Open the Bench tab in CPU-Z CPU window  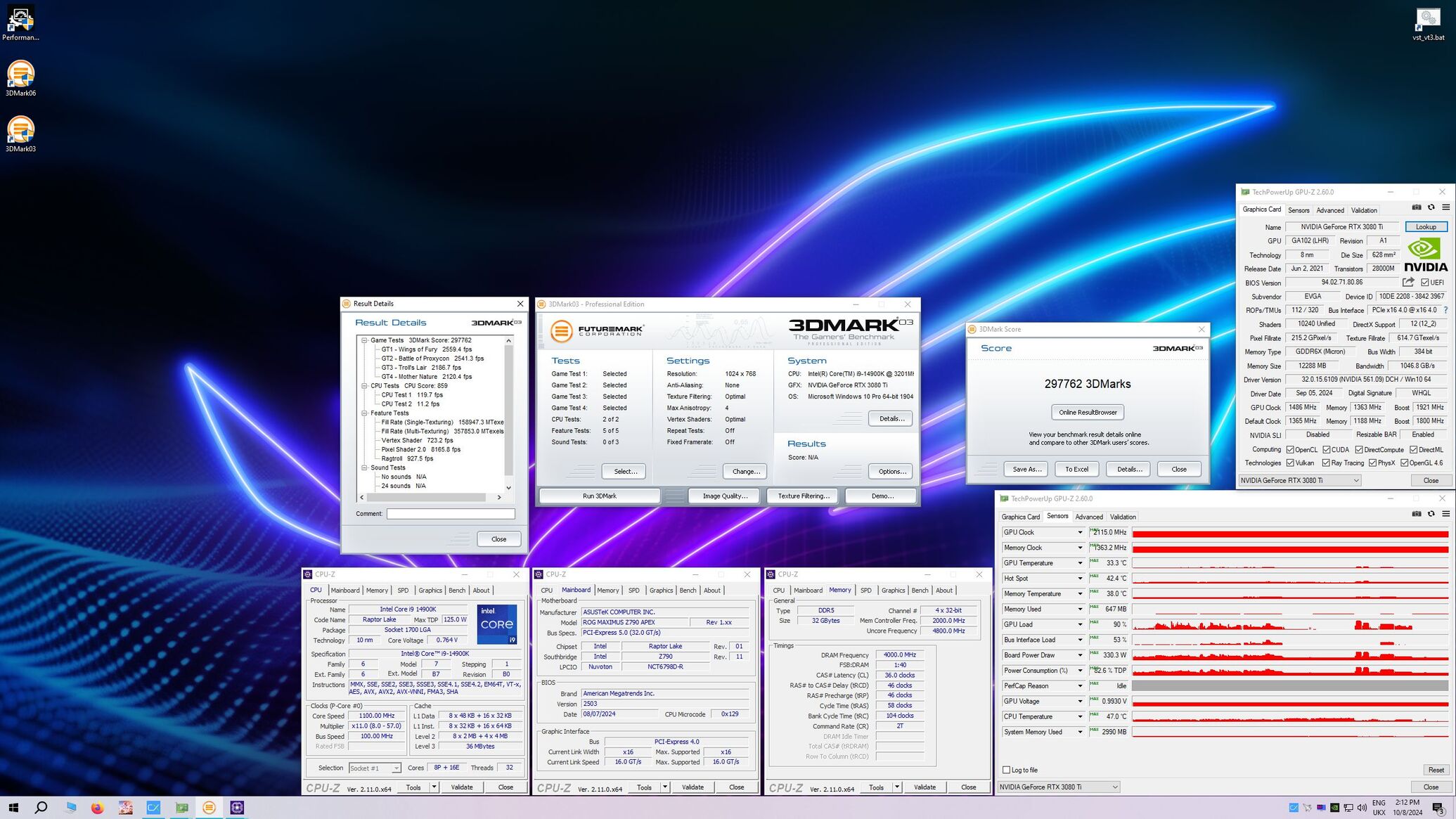[x=457, y=591]
